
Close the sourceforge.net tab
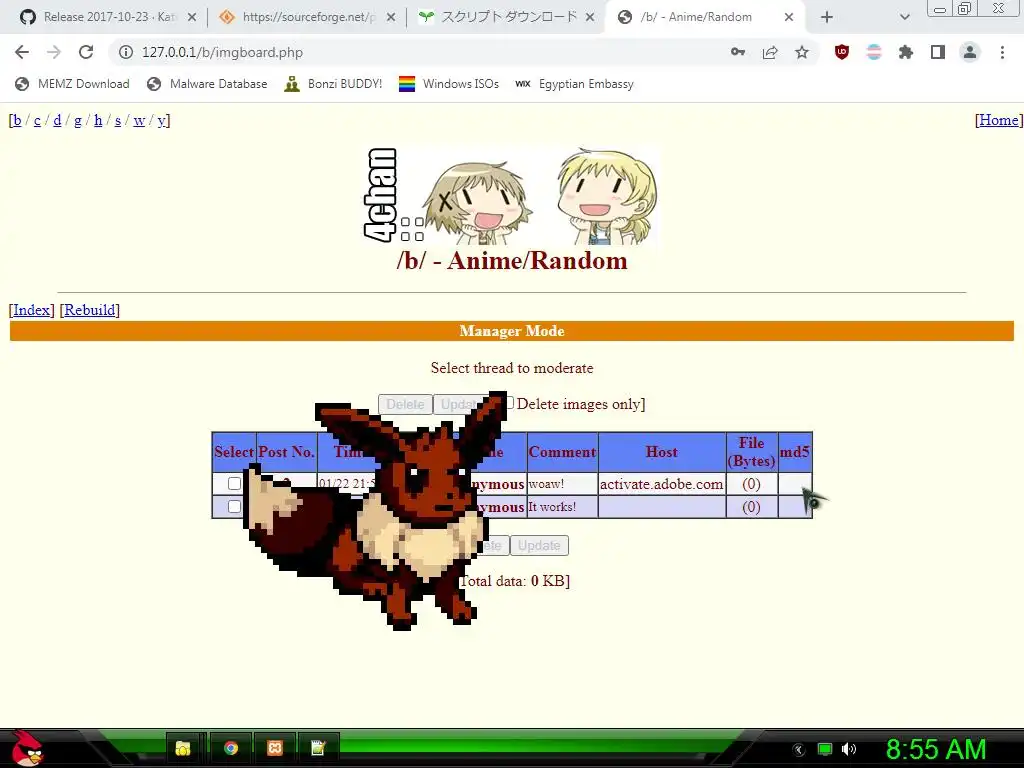click(391, 17)
